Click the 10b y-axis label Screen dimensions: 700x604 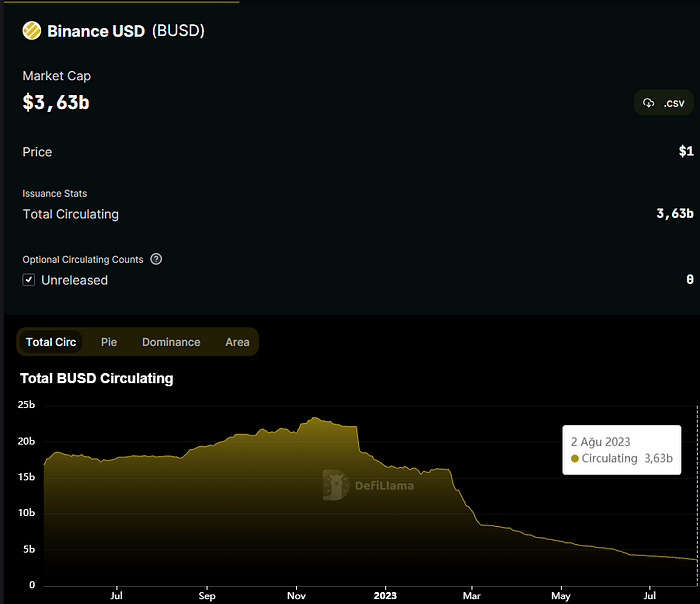click(x=26, y=512)
